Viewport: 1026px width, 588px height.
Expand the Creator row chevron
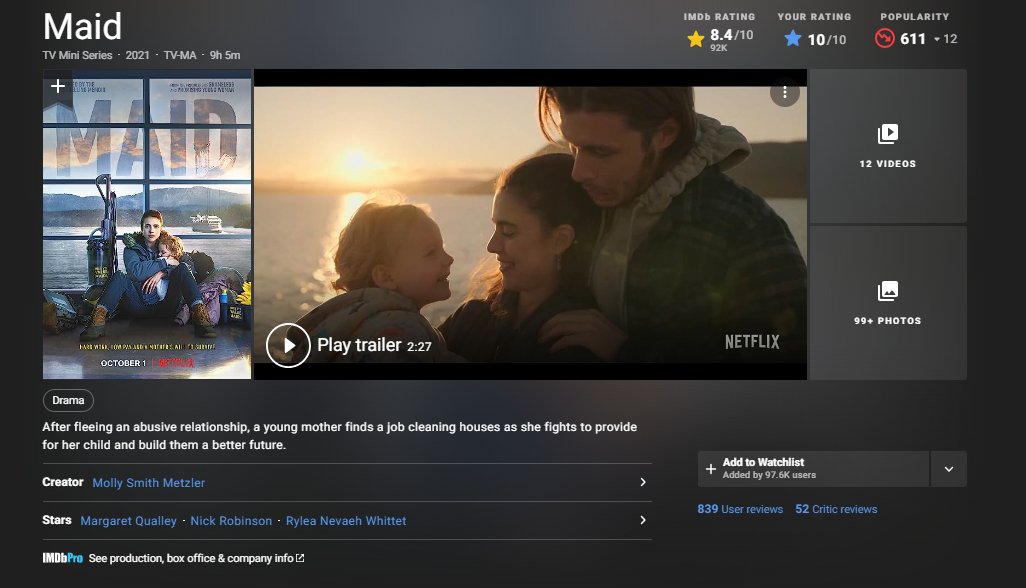coord(643,482)
